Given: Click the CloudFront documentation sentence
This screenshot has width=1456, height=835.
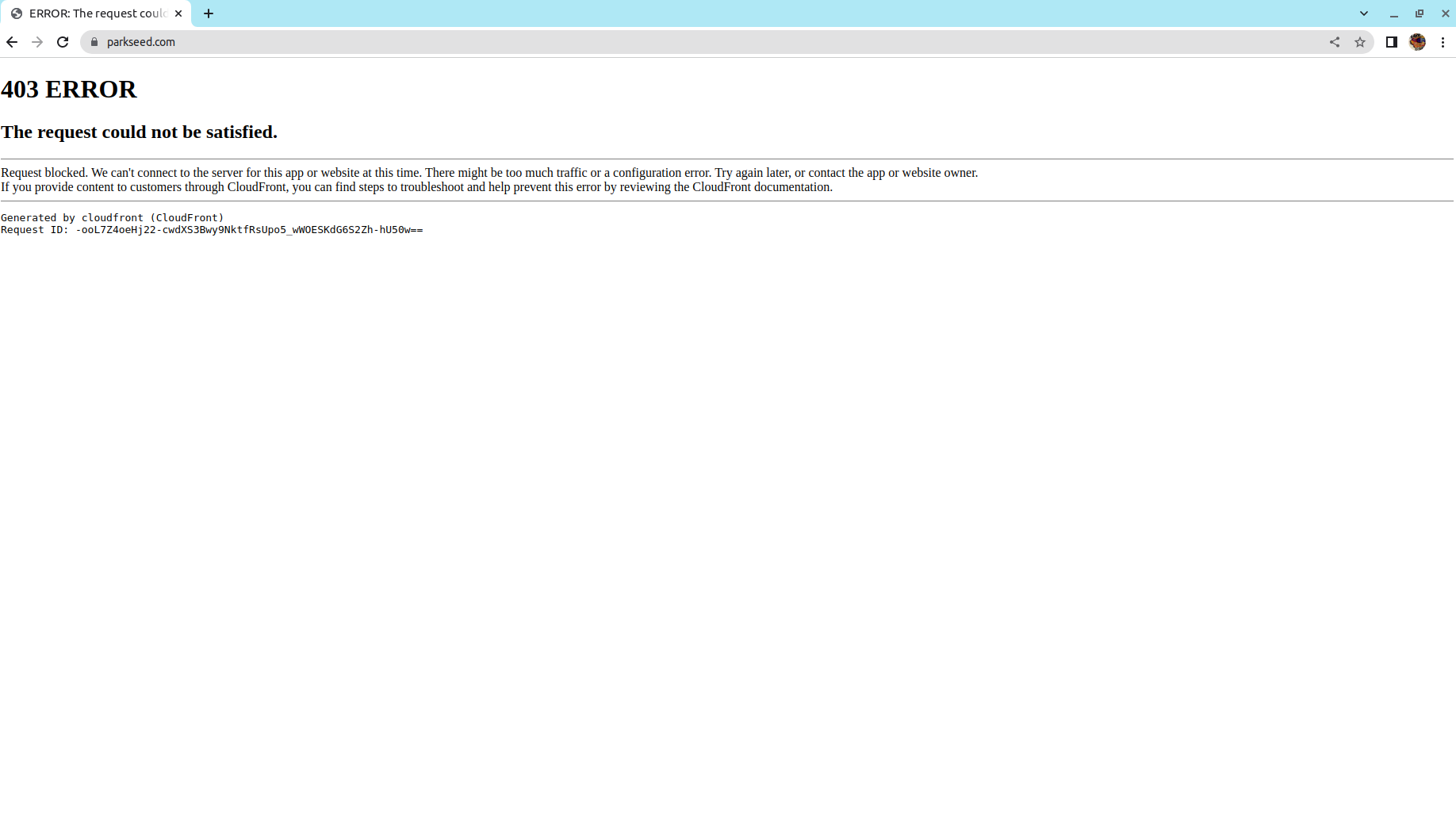Looking at the screenshot, I should tap(416, 187).
